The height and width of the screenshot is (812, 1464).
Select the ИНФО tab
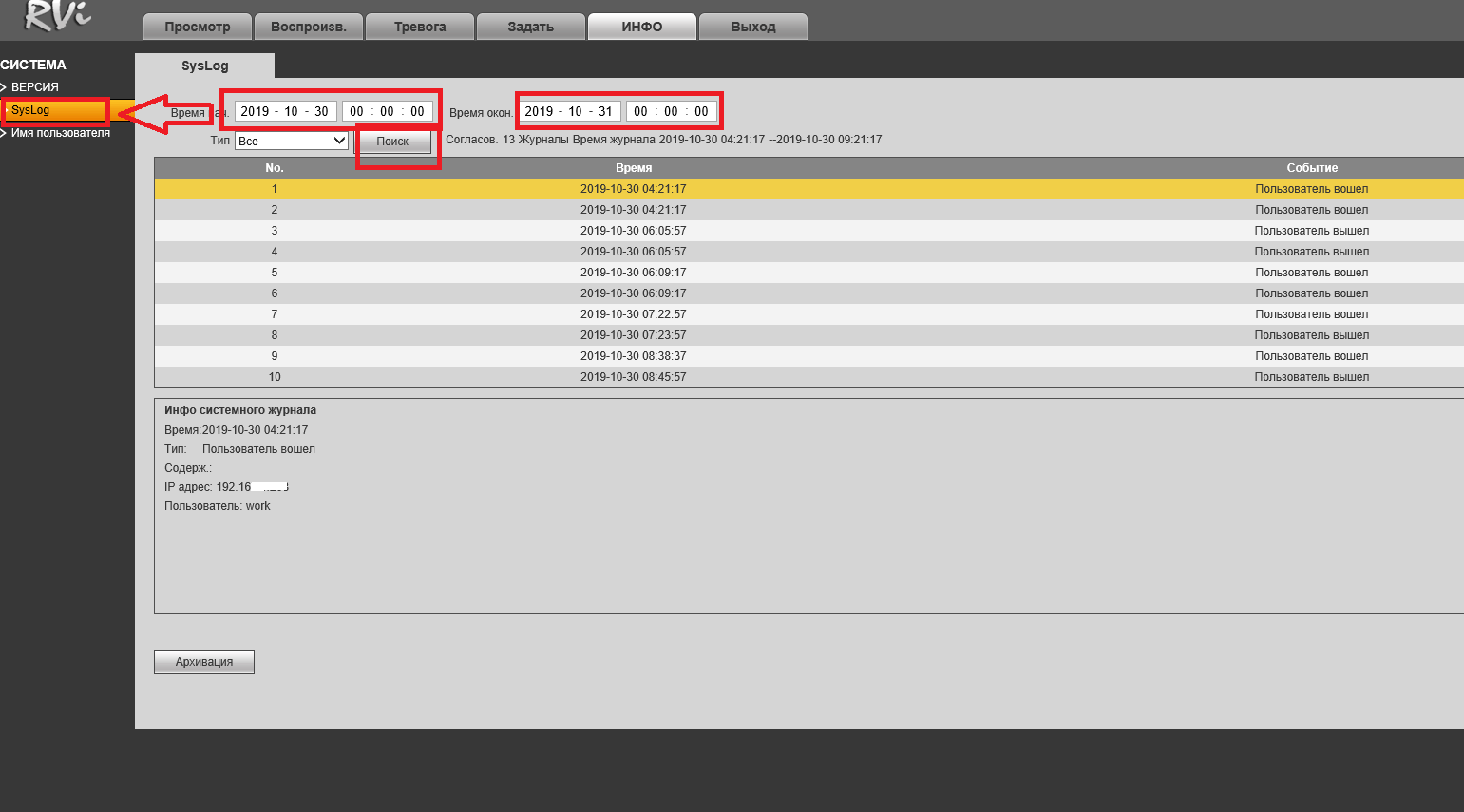(x=642, y=27)
